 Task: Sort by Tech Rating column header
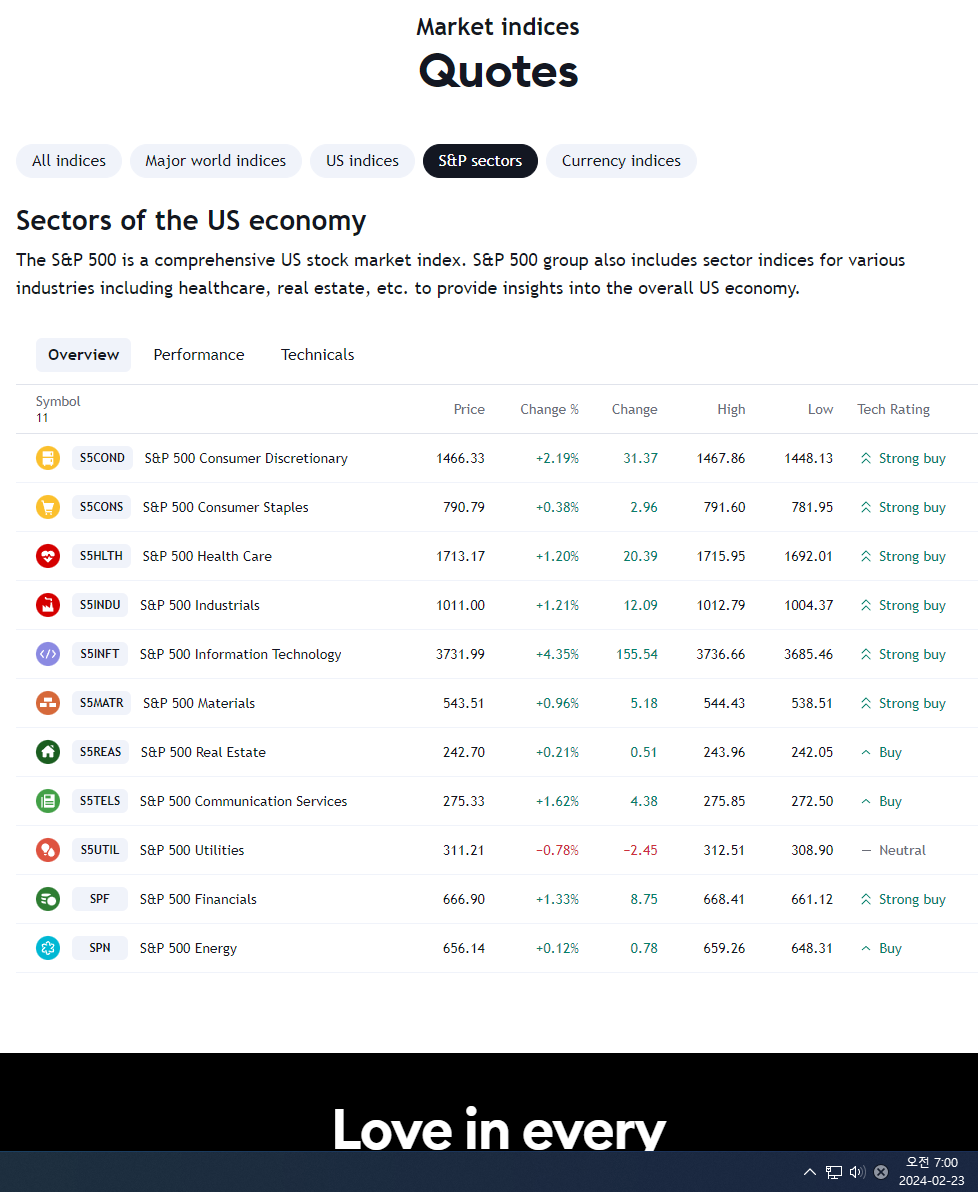(894, 409)
